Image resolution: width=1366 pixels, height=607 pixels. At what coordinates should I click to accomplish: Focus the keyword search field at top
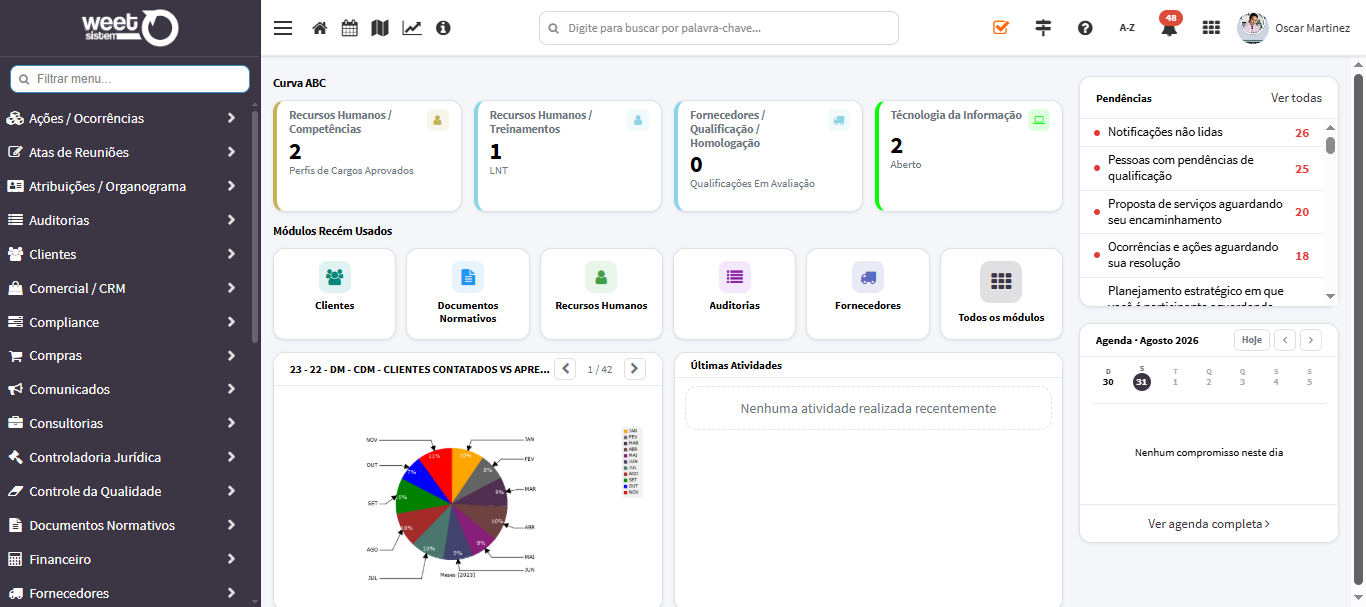(x=719, y=28)
